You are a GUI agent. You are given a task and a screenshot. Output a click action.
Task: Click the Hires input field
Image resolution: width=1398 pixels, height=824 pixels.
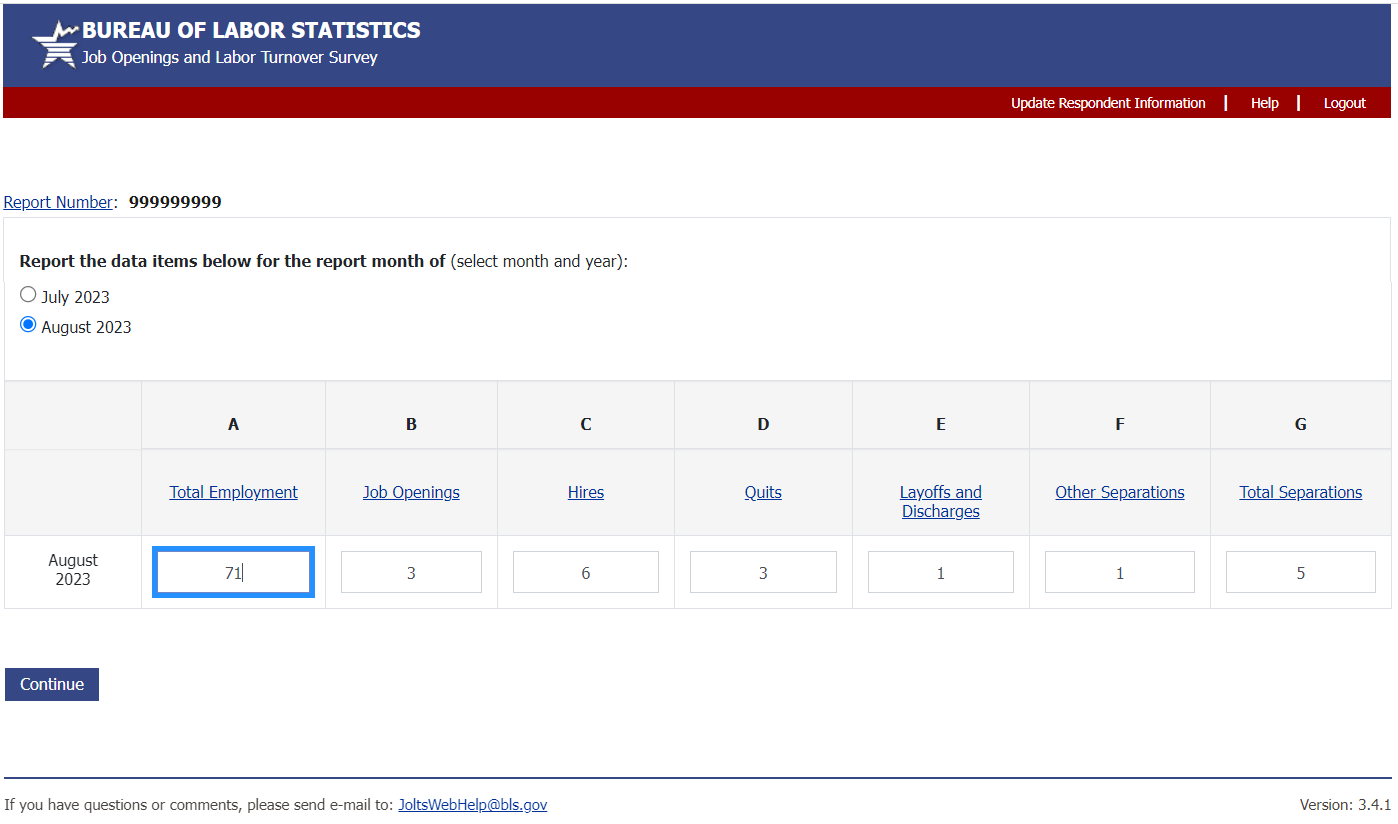click(x=586, y=572)
